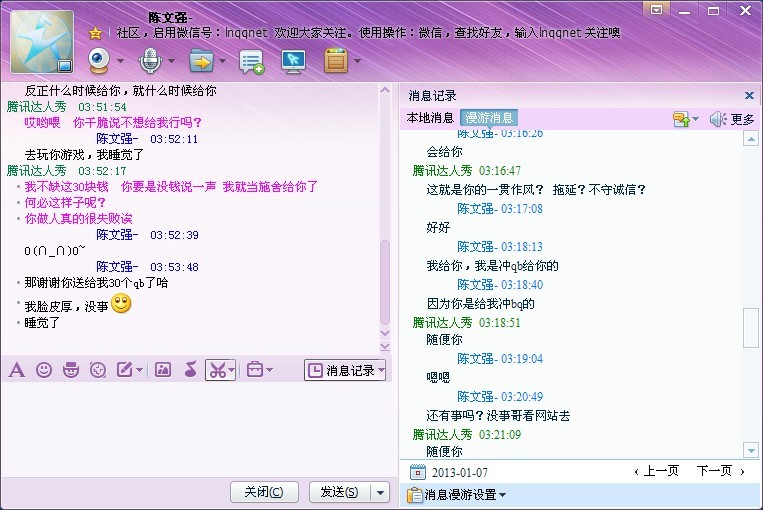Create a discussion group icon
The height and width of the screenshot is (510, 763).
252,62
